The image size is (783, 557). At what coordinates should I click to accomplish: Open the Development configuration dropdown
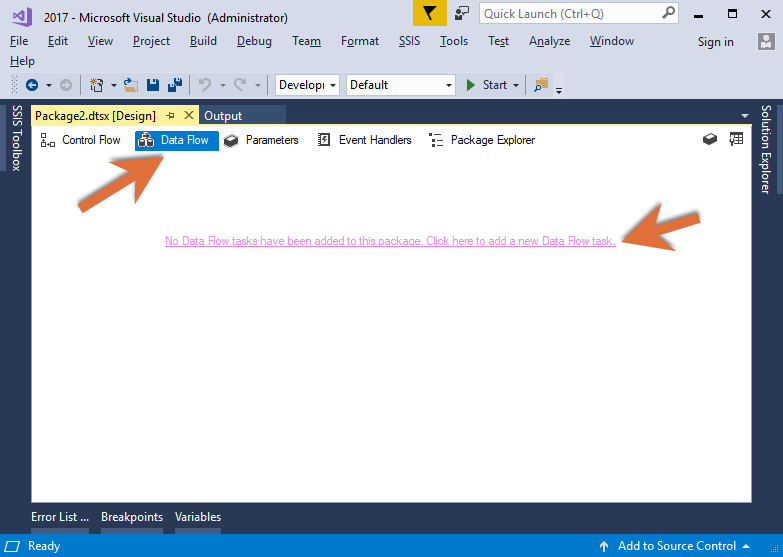point(307,85)
